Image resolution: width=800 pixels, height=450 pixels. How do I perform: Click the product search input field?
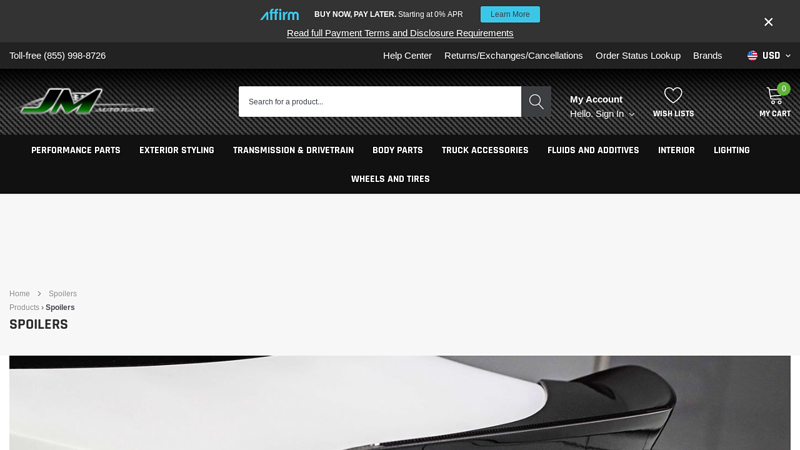pos(380,101)
